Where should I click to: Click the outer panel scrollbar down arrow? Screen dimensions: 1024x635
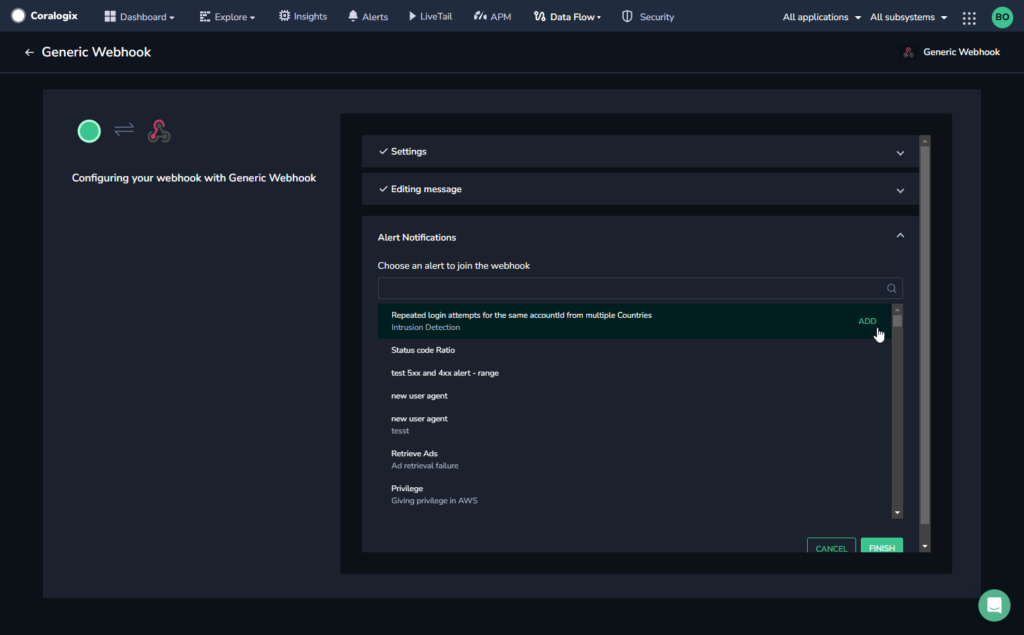925,546
